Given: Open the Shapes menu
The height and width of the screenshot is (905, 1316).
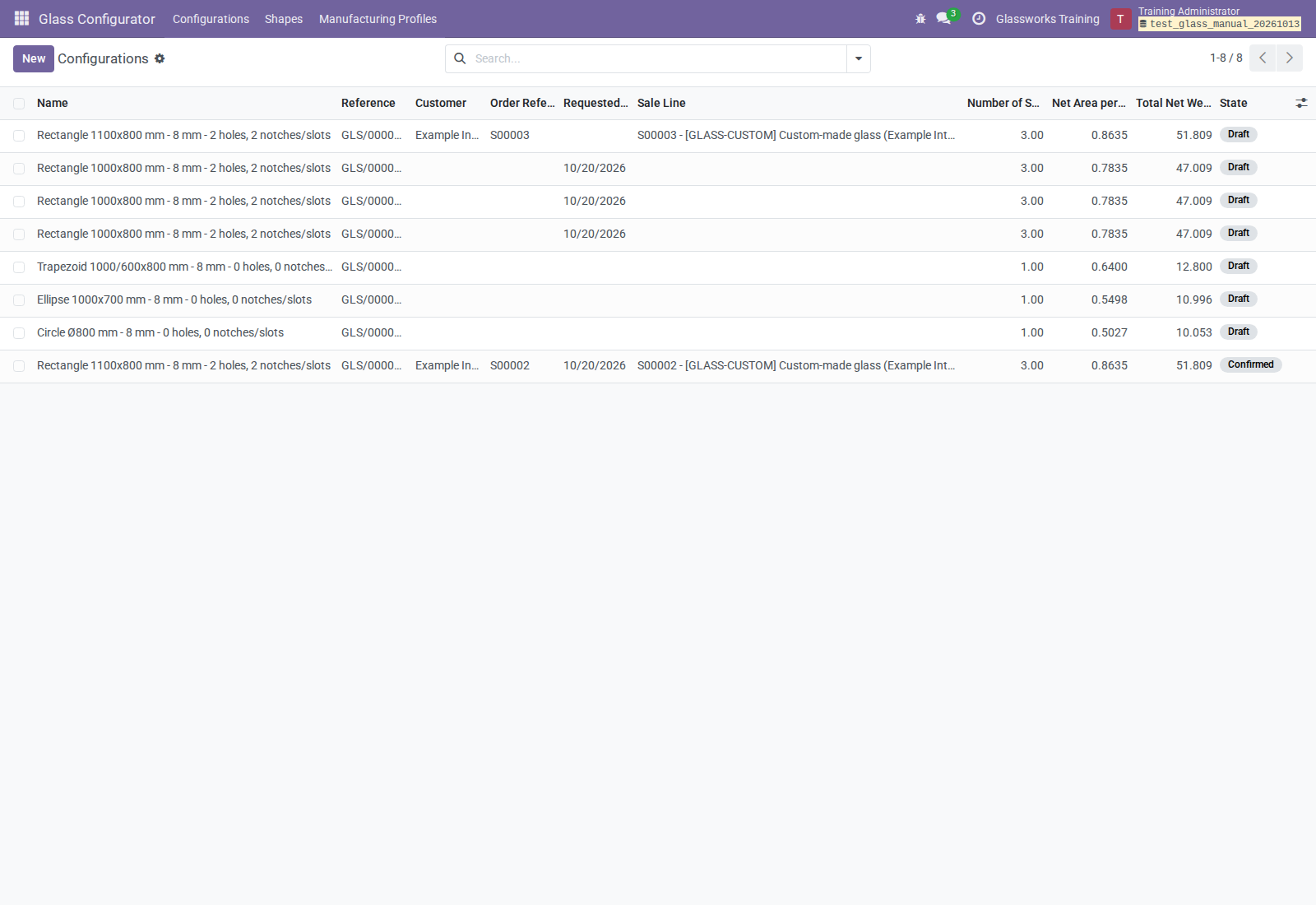Looking at the screenshot, I should [x=284, y=19].
